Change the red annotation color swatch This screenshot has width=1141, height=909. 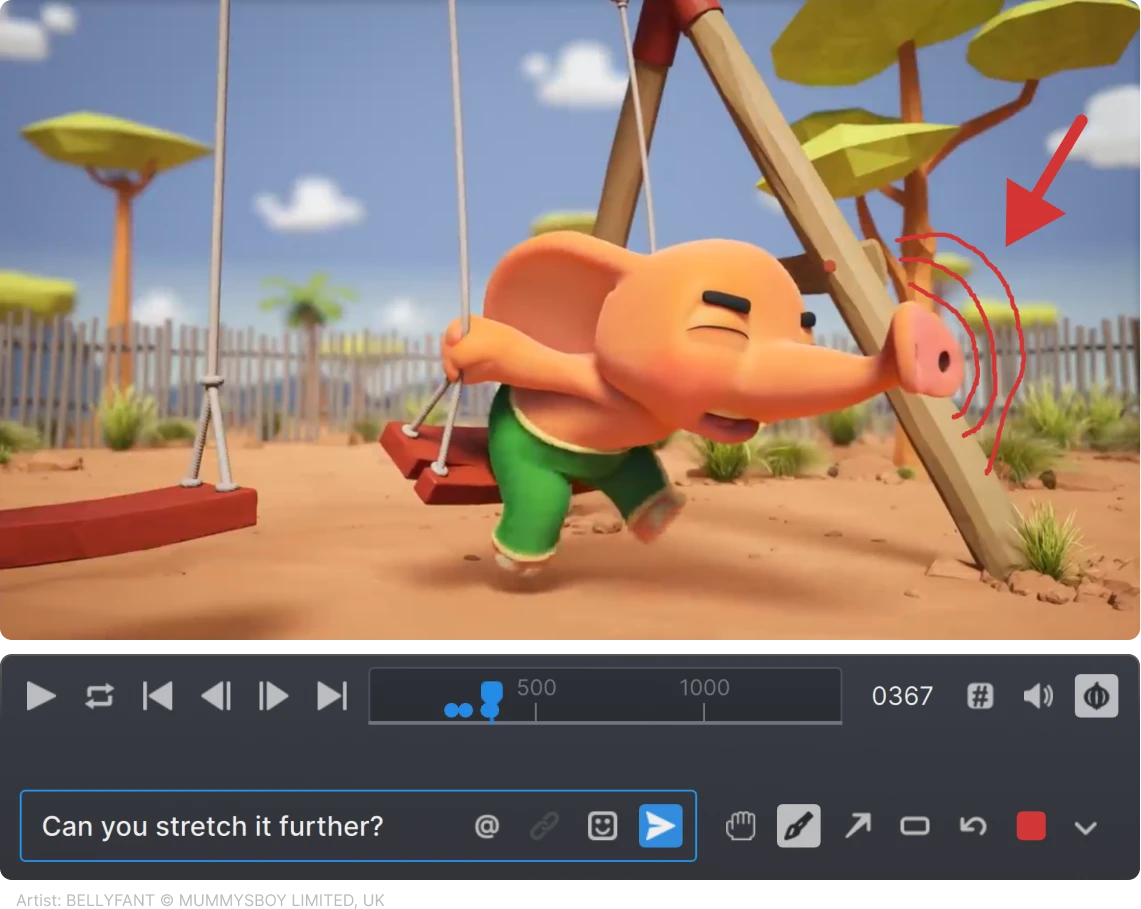(1030, 826)
